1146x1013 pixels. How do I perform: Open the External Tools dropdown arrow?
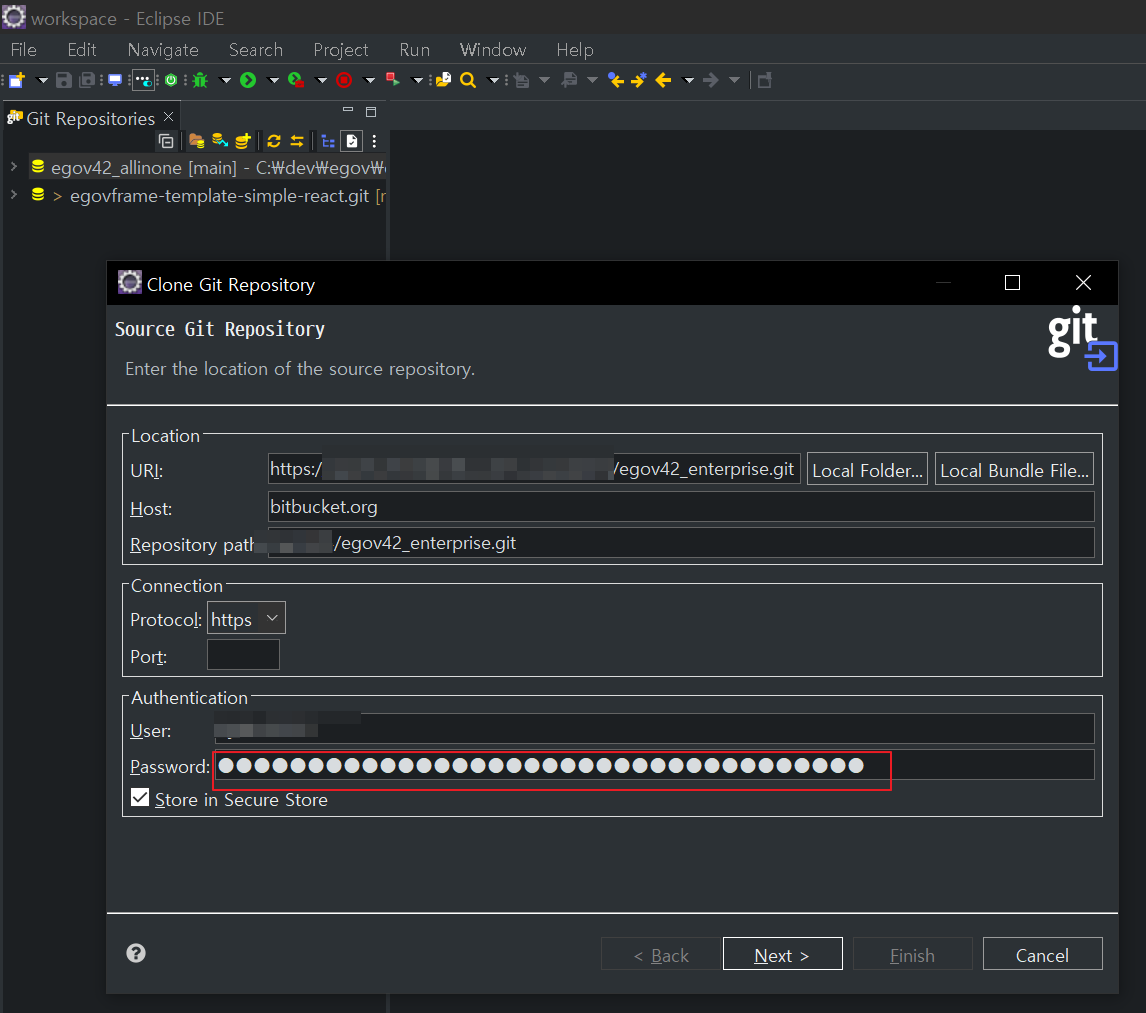[417, 80]
